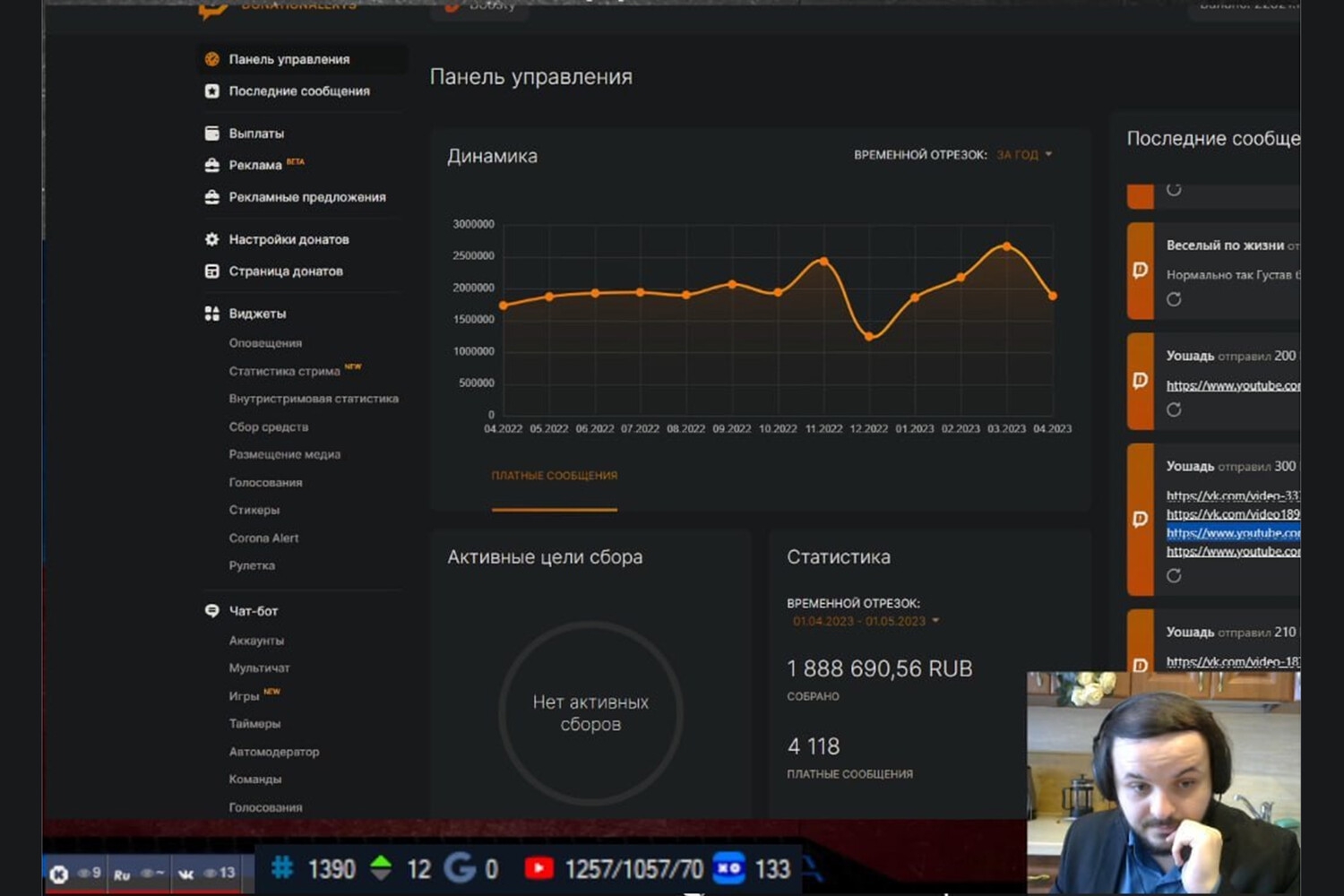
Task: Click the vk.com/video-18 link in Уошадь 210 message
Action: point(1233,662)
